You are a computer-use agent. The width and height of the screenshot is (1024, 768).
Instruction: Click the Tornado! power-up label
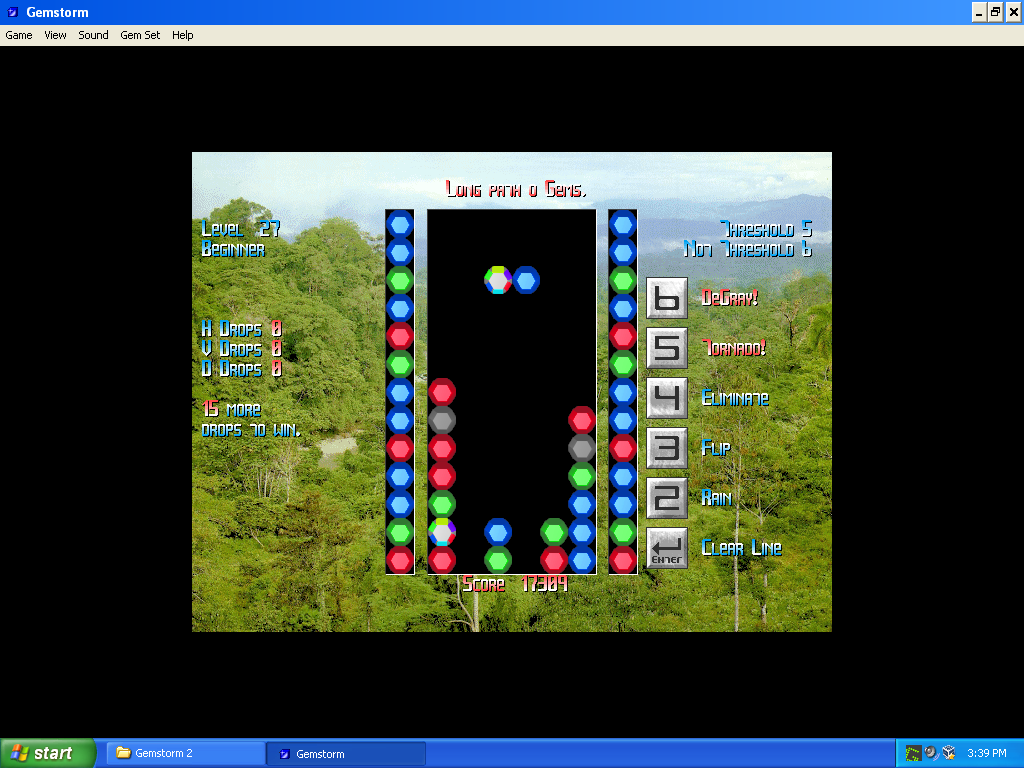coord(734,348)
